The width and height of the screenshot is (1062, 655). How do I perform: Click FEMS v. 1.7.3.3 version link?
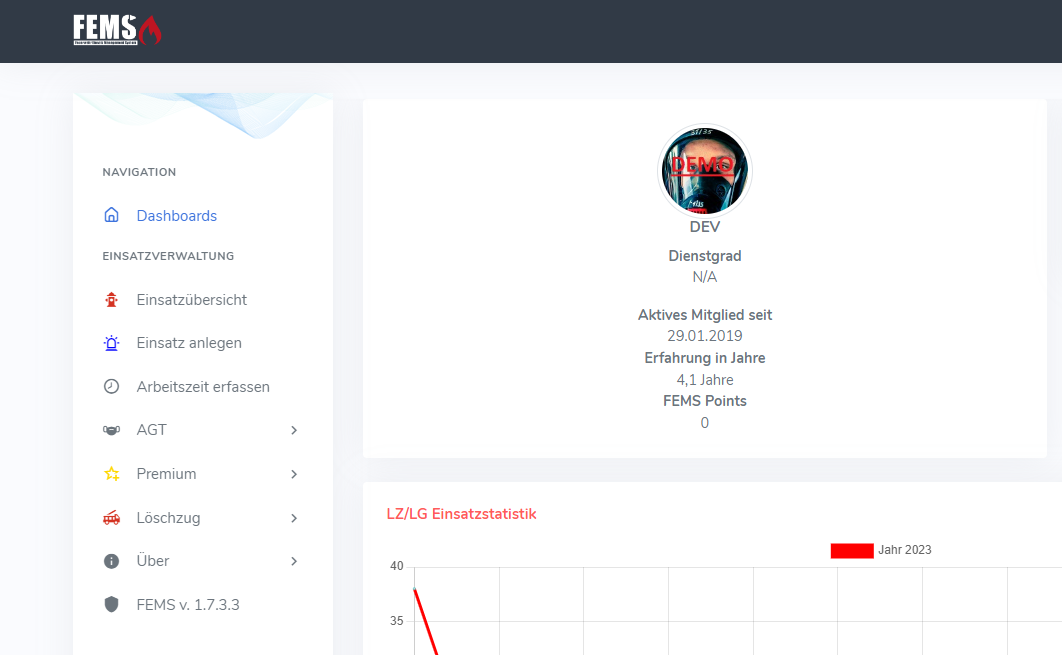click(188, 604)
